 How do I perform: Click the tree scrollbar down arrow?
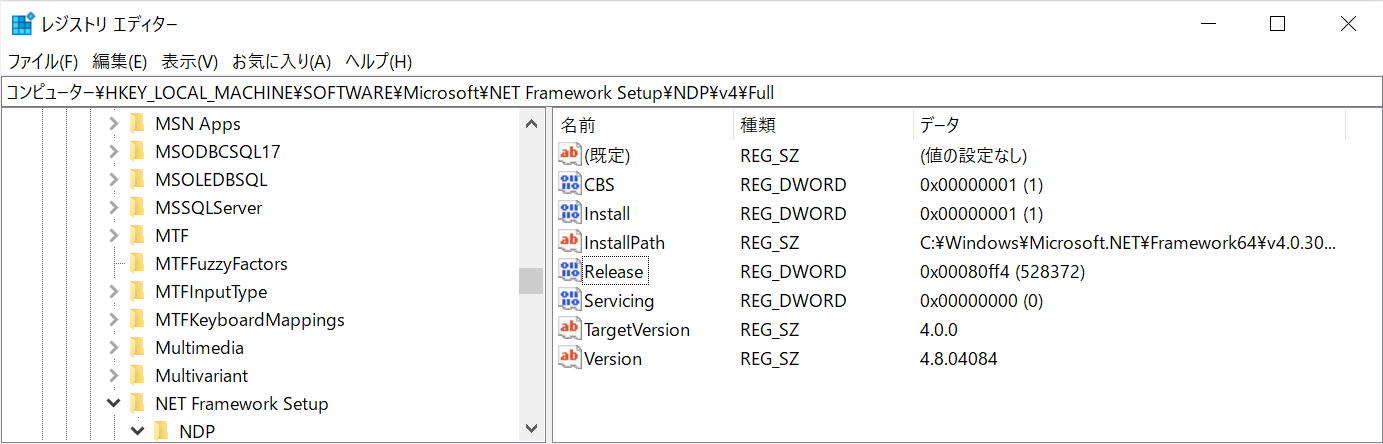coord(532,429)
